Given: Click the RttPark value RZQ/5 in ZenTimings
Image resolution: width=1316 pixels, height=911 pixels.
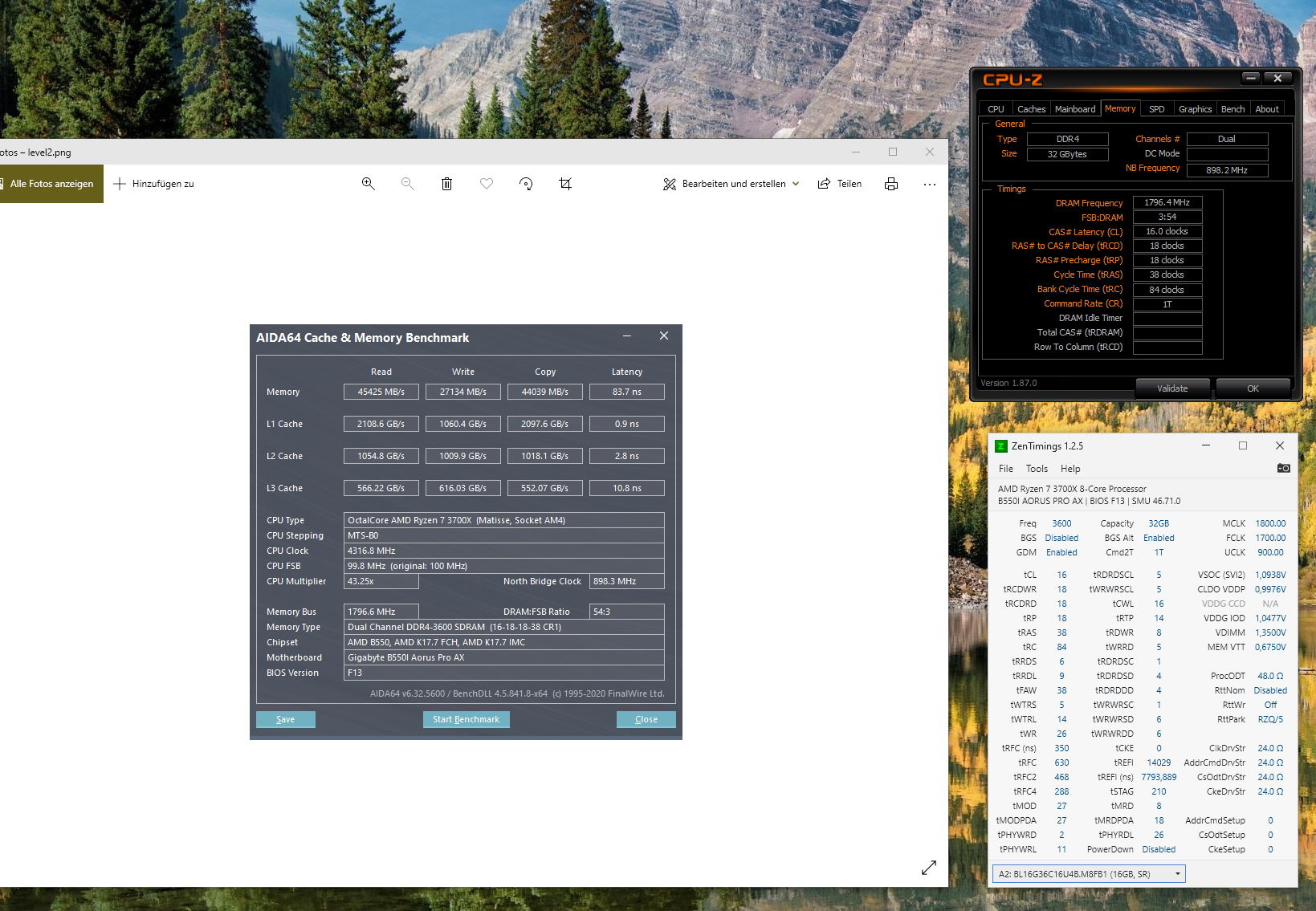Looking at the screenshot, I should (1270, 719).
